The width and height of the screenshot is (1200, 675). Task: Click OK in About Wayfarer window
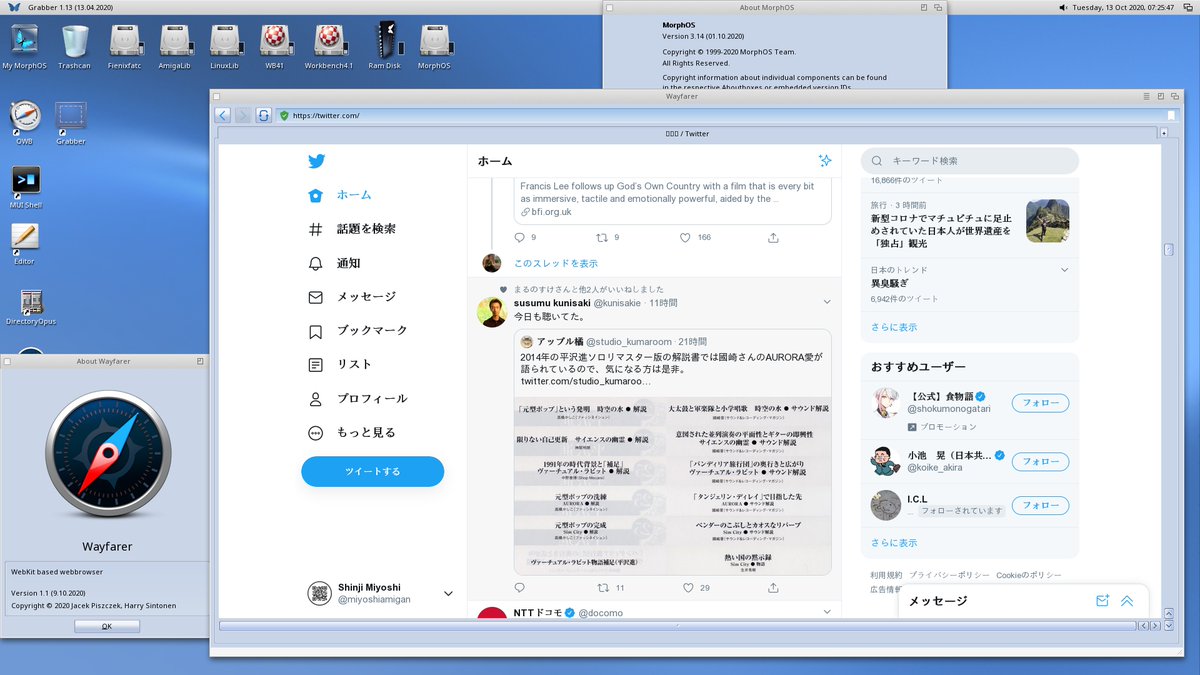click(x=107, y=626)
